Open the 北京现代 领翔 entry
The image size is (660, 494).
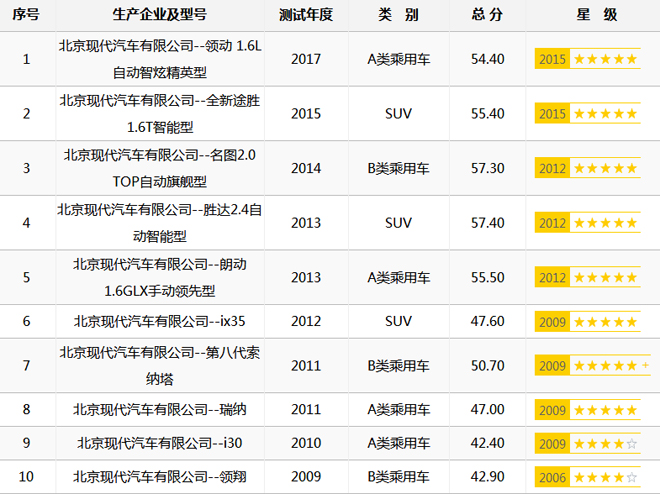coord(160,477)
